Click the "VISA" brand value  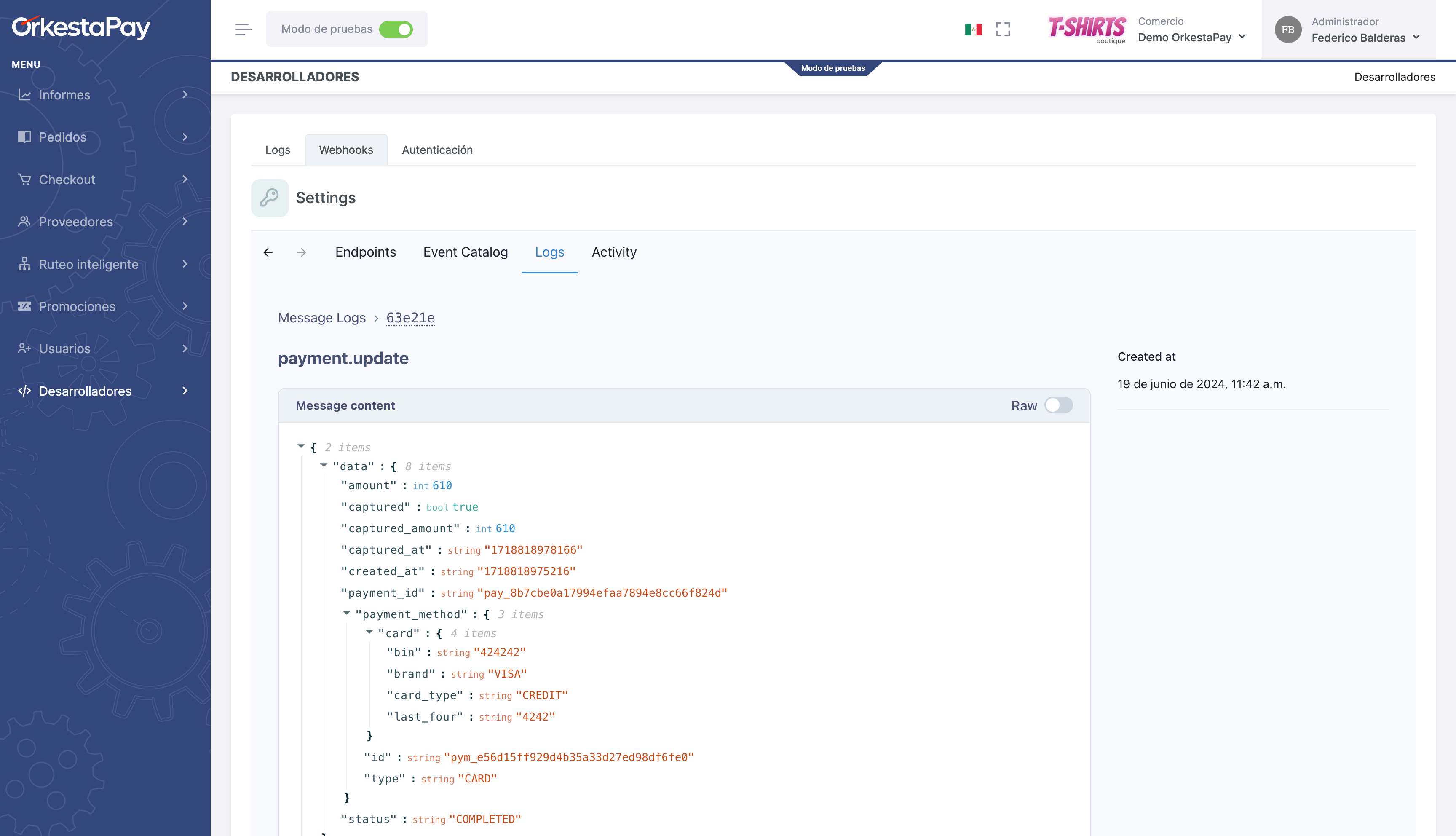[x=507, y=674]
